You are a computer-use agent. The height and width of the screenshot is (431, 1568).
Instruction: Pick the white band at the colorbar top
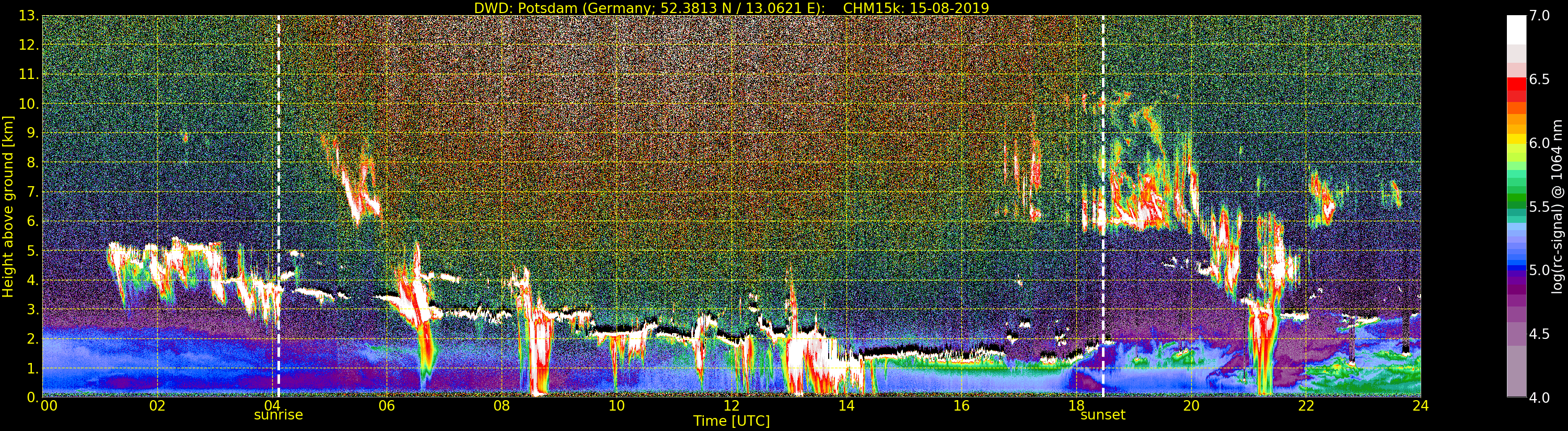(1516, 30)
